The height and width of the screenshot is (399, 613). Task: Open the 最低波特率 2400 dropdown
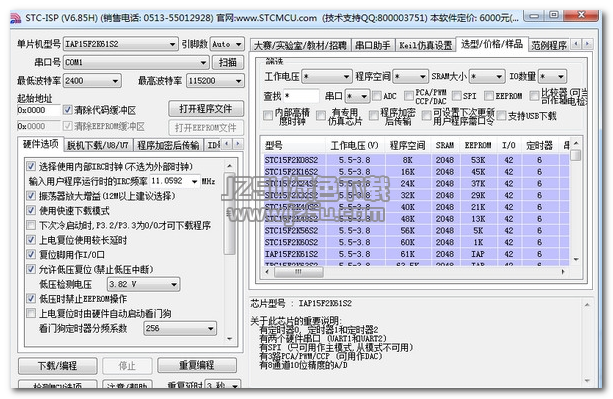pyautogui.click(x=92, y=81)
